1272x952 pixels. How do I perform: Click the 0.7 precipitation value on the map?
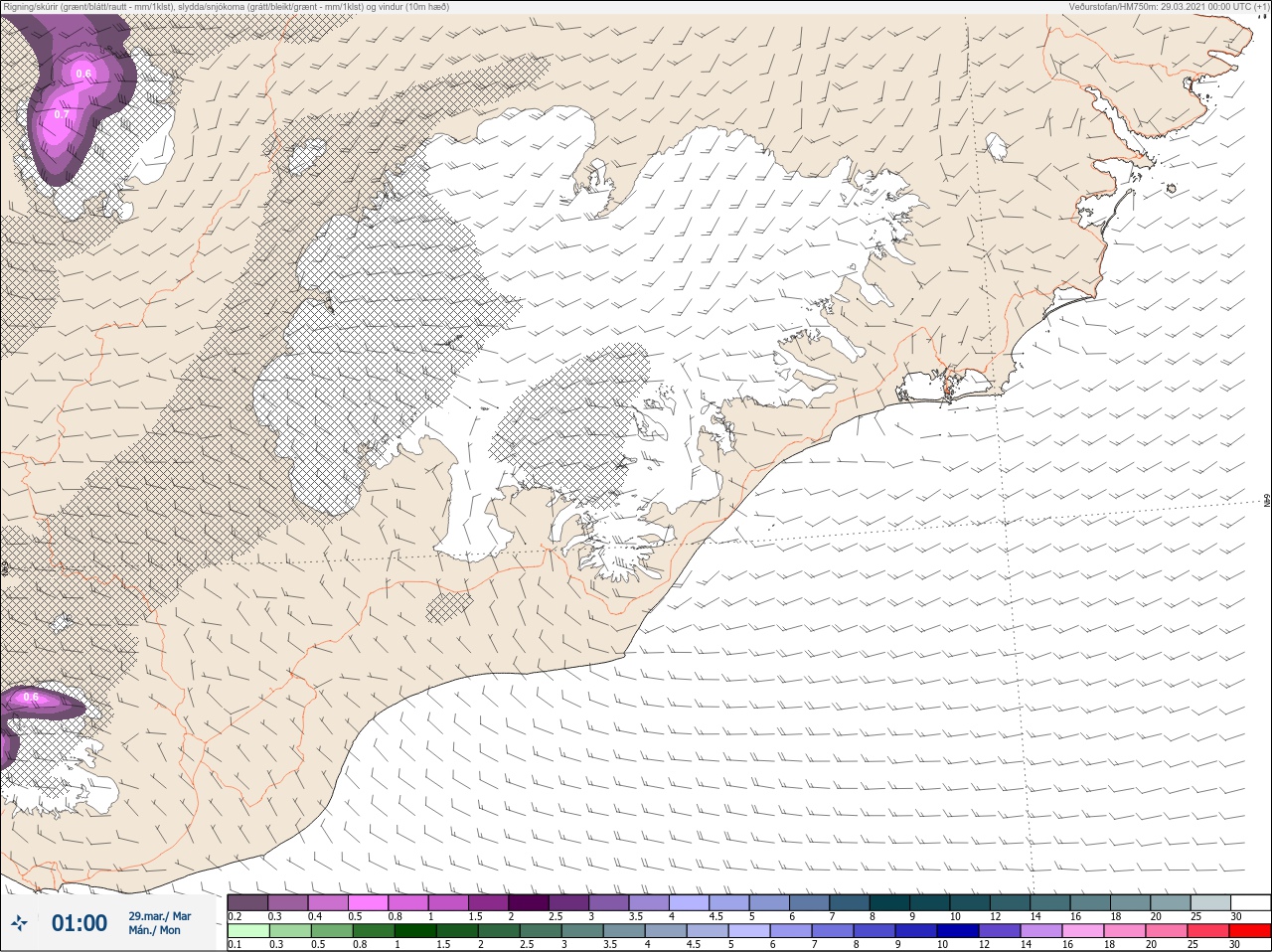point(62,115)
